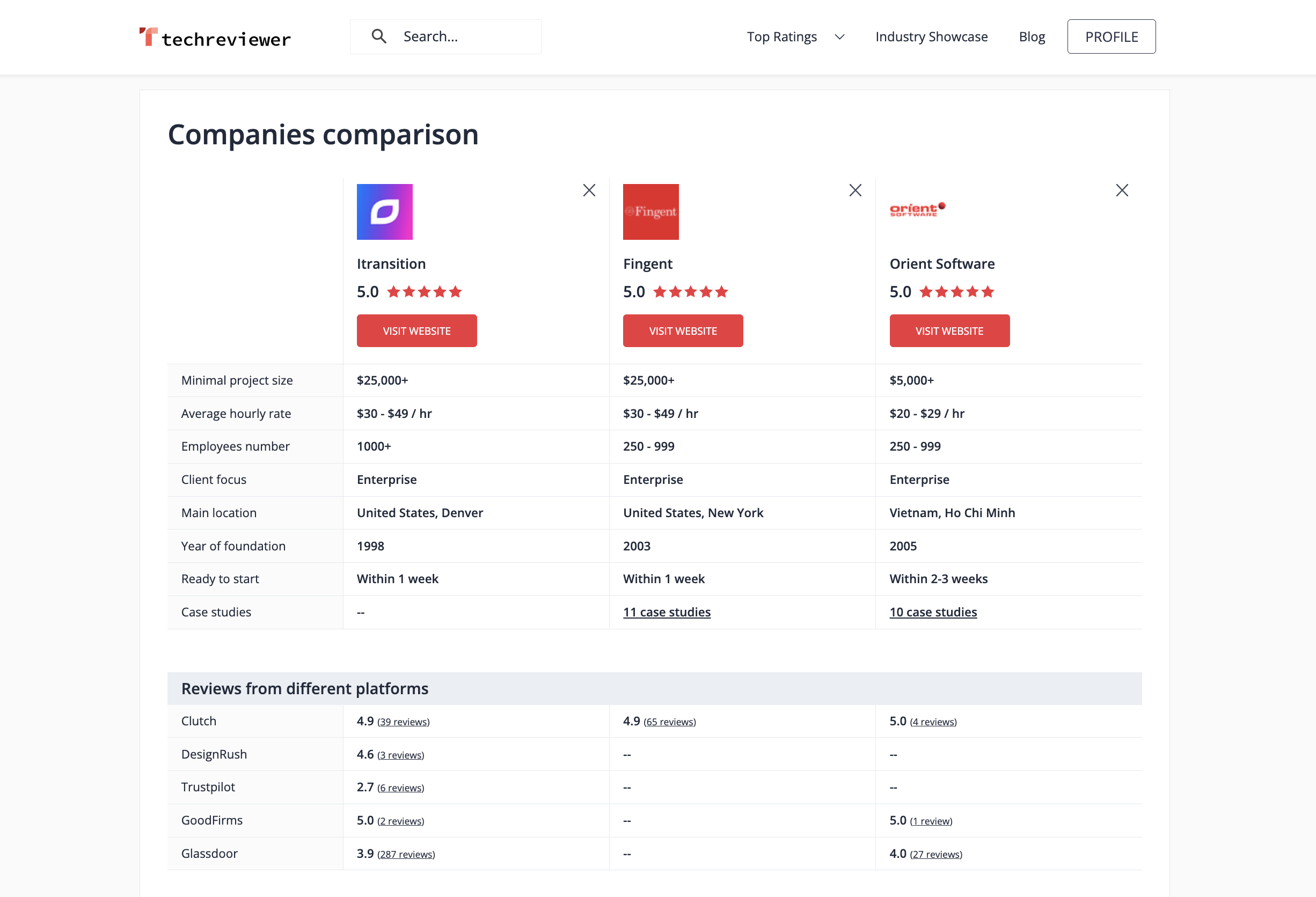The image size is (1316, 897).
Task: Visit Orient Software's website
Action: click(949, 331)
